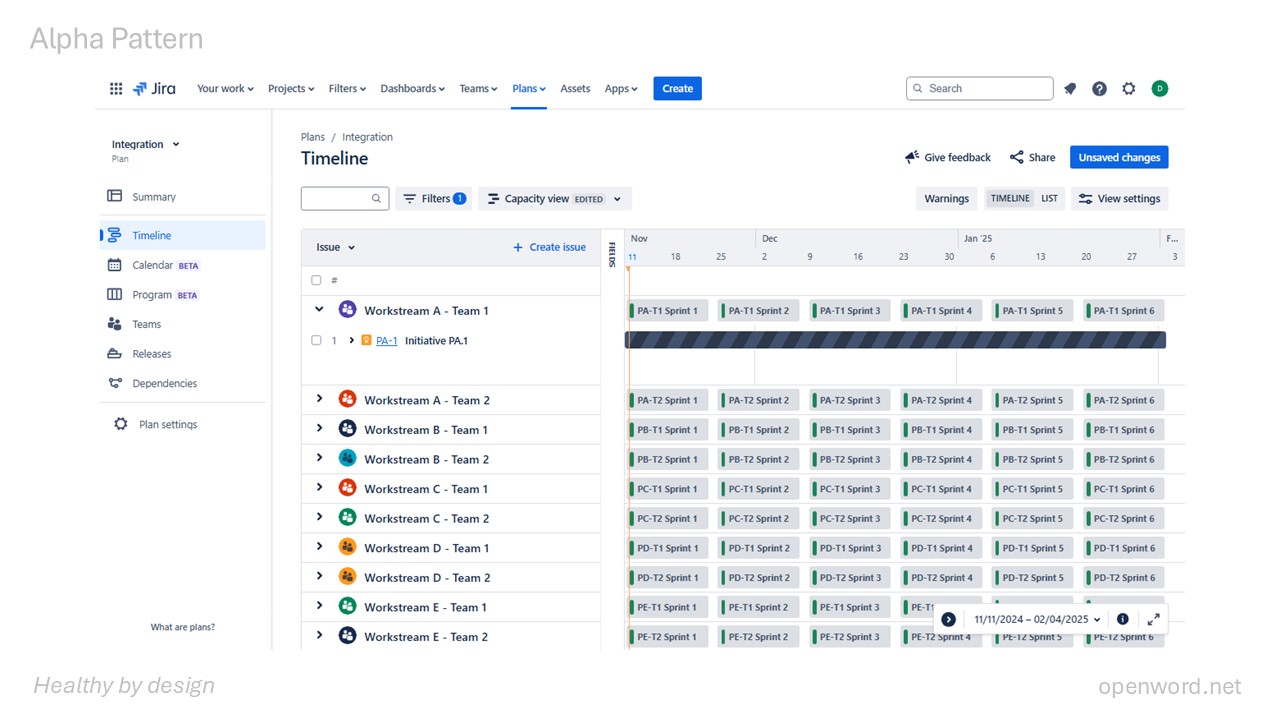Viewport: 1280px width, 720px height.
Task: Click the PA-T1 Sprint 3 marker
Action: (x=850, y=310)
